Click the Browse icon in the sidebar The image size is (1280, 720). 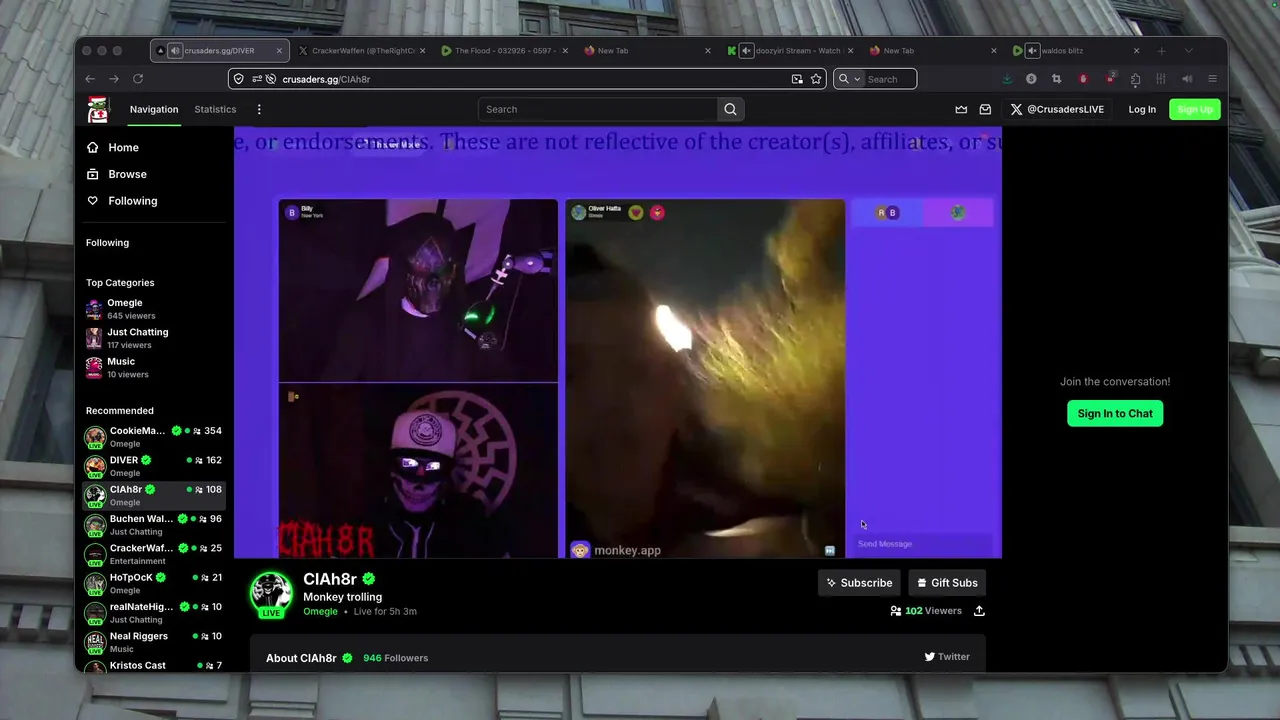tap(93, 174)
